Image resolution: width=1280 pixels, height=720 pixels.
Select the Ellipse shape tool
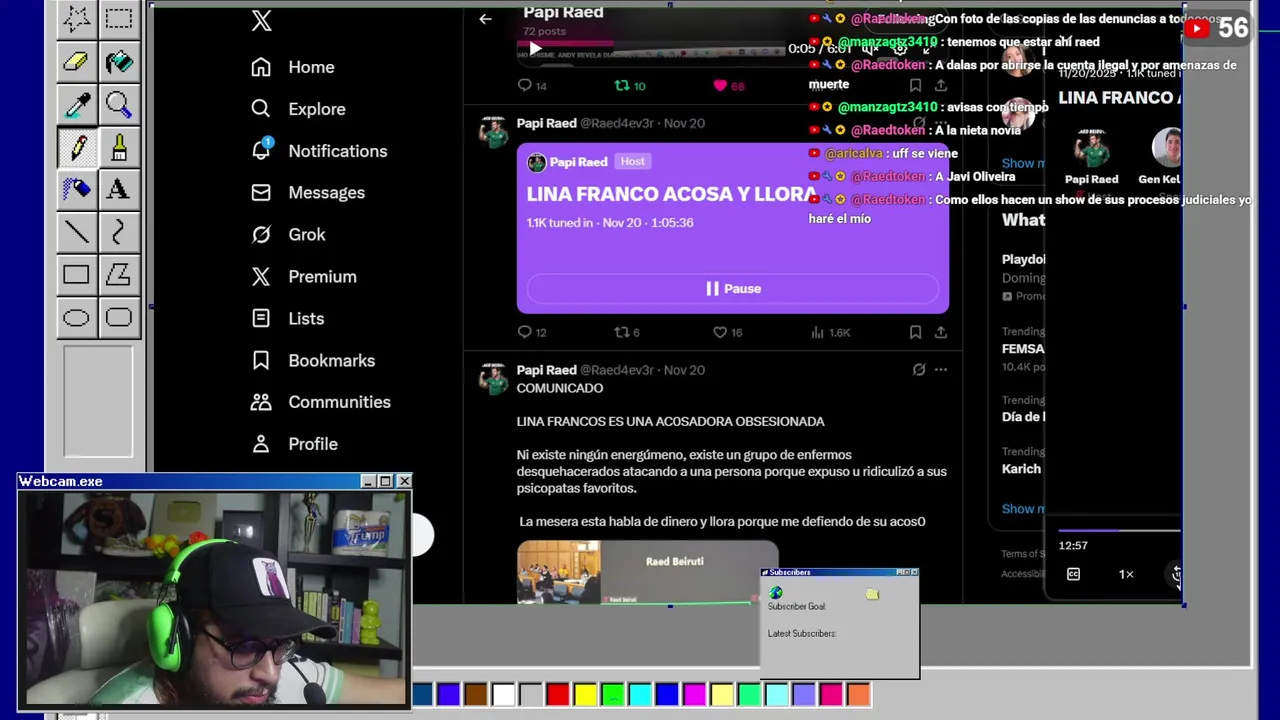click(77, 318)
